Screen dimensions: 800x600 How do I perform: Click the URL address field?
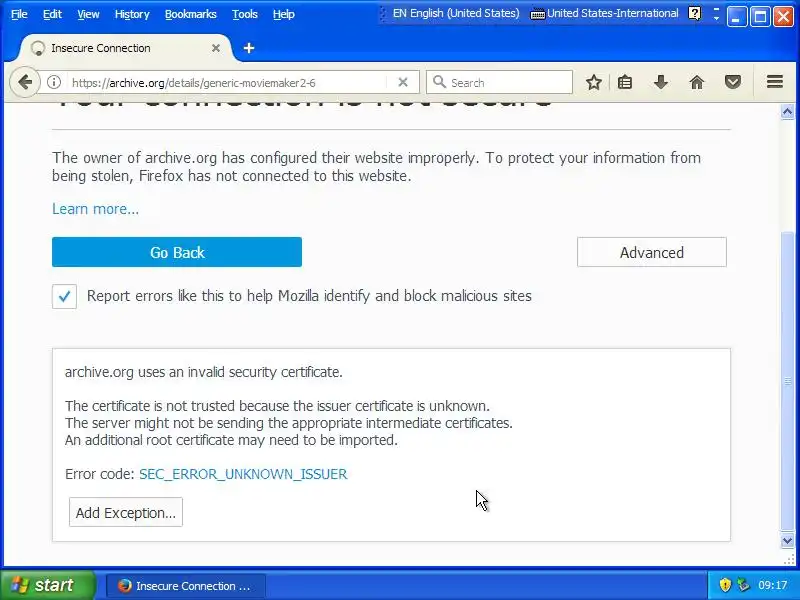(x=227, y=83)
